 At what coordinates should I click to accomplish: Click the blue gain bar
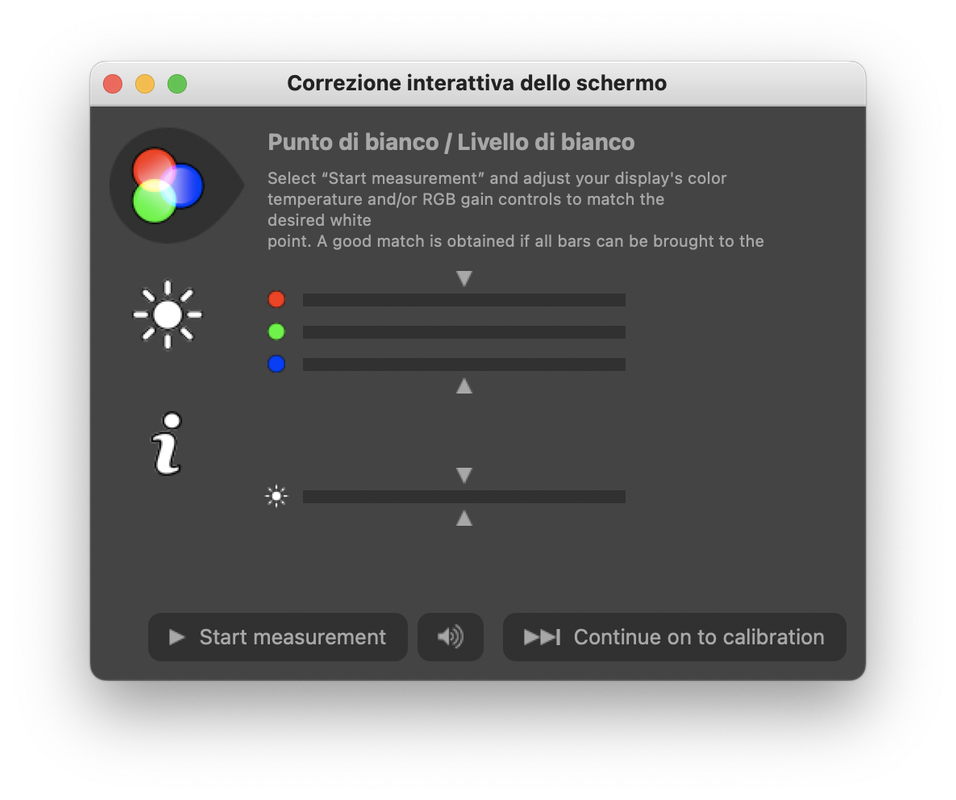(464, 365)
